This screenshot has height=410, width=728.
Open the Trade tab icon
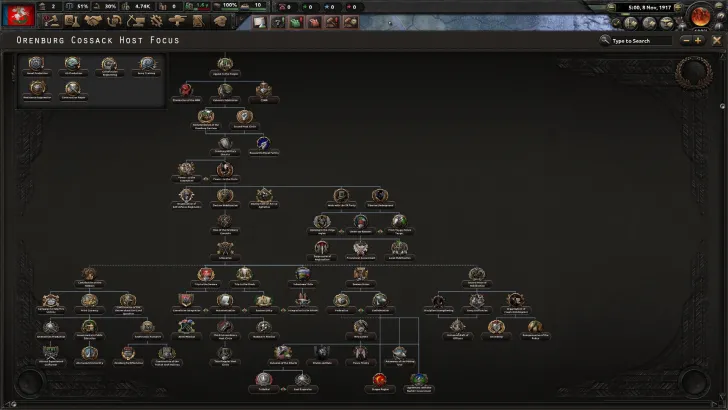pos(113,21)
